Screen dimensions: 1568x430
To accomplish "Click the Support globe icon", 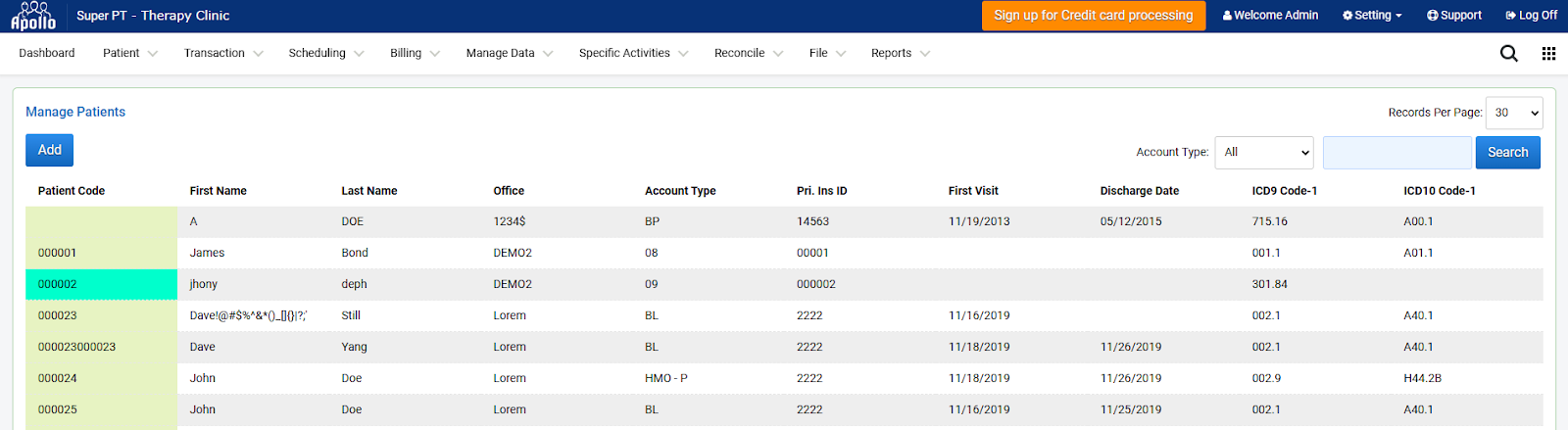I will coord(1433,16).
